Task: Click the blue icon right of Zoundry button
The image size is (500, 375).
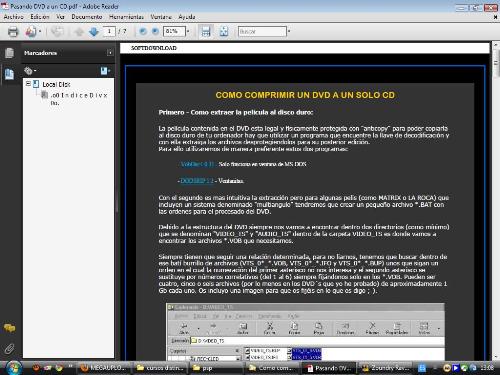Action: tap(422, 368)
